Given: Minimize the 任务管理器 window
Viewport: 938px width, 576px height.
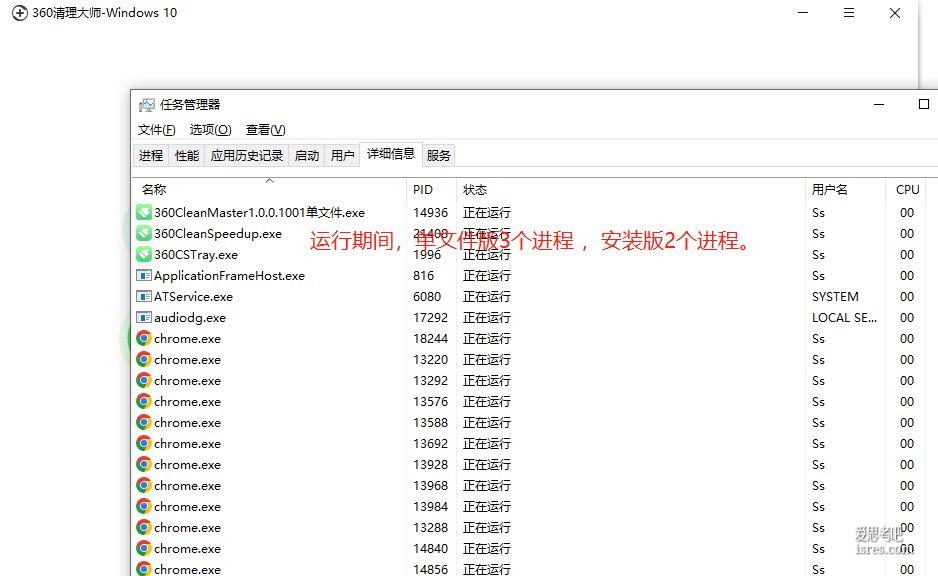Looking at the screenshot, I should pyautogui.click(x=879, y=105).
